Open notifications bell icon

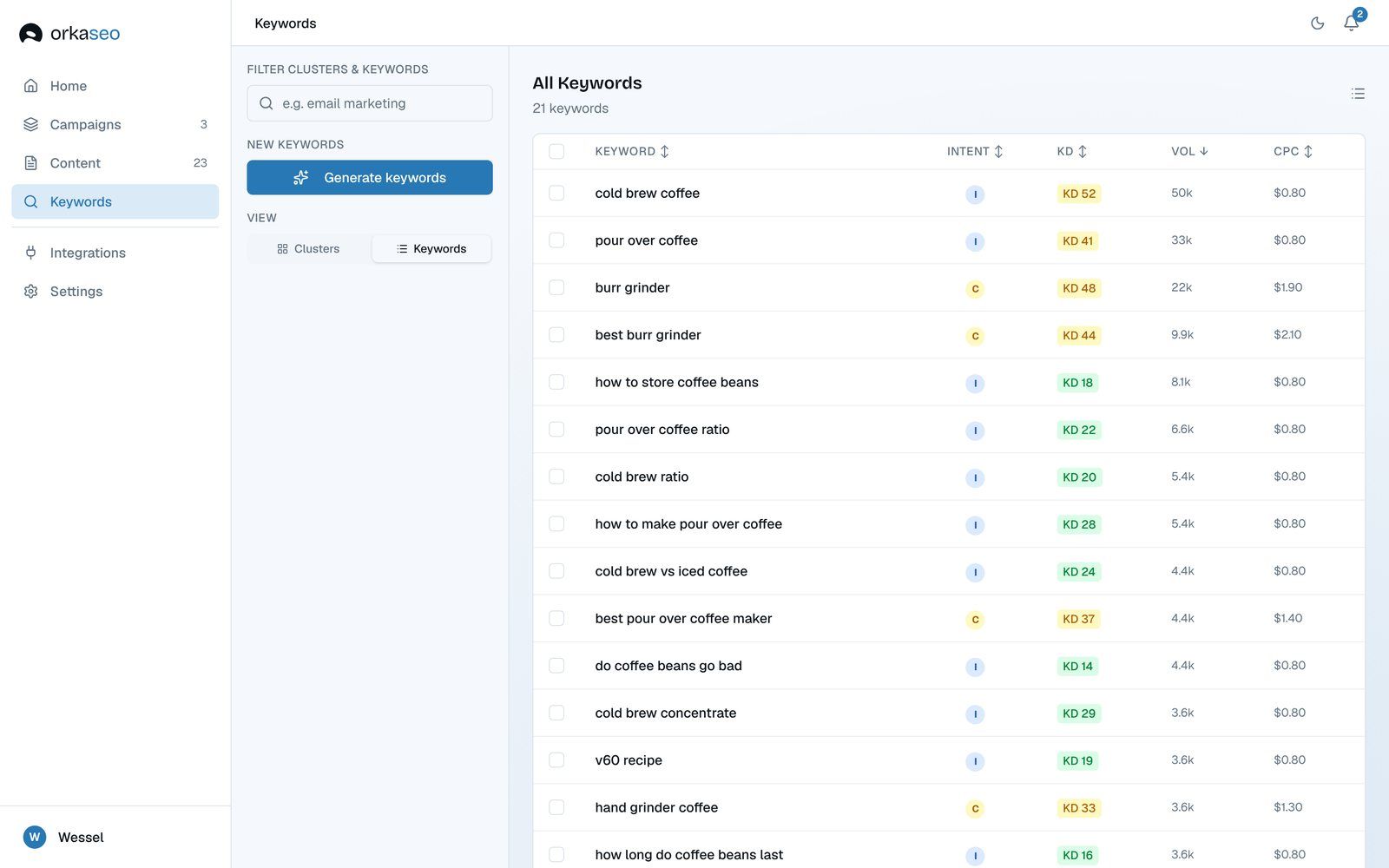pos(1352,23)
